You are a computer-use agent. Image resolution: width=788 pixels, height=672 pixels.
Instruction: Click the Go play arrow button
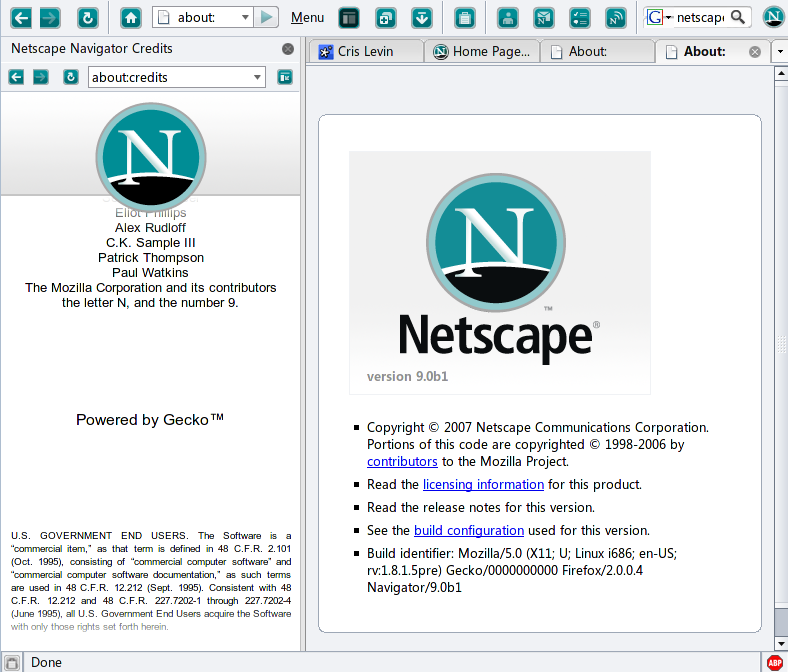[x=266, y=18]
